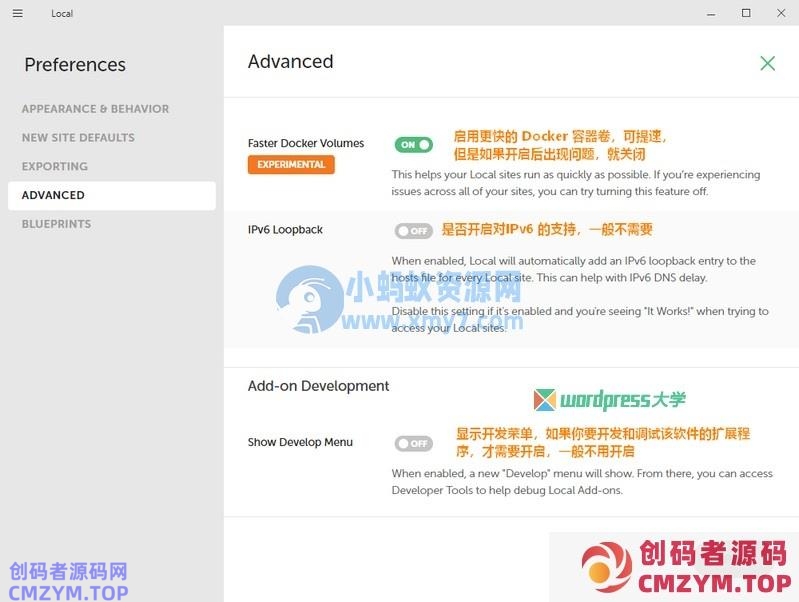
Task: Turn on Show Develop Menu toggle
Action: click(x=413, y=443)
